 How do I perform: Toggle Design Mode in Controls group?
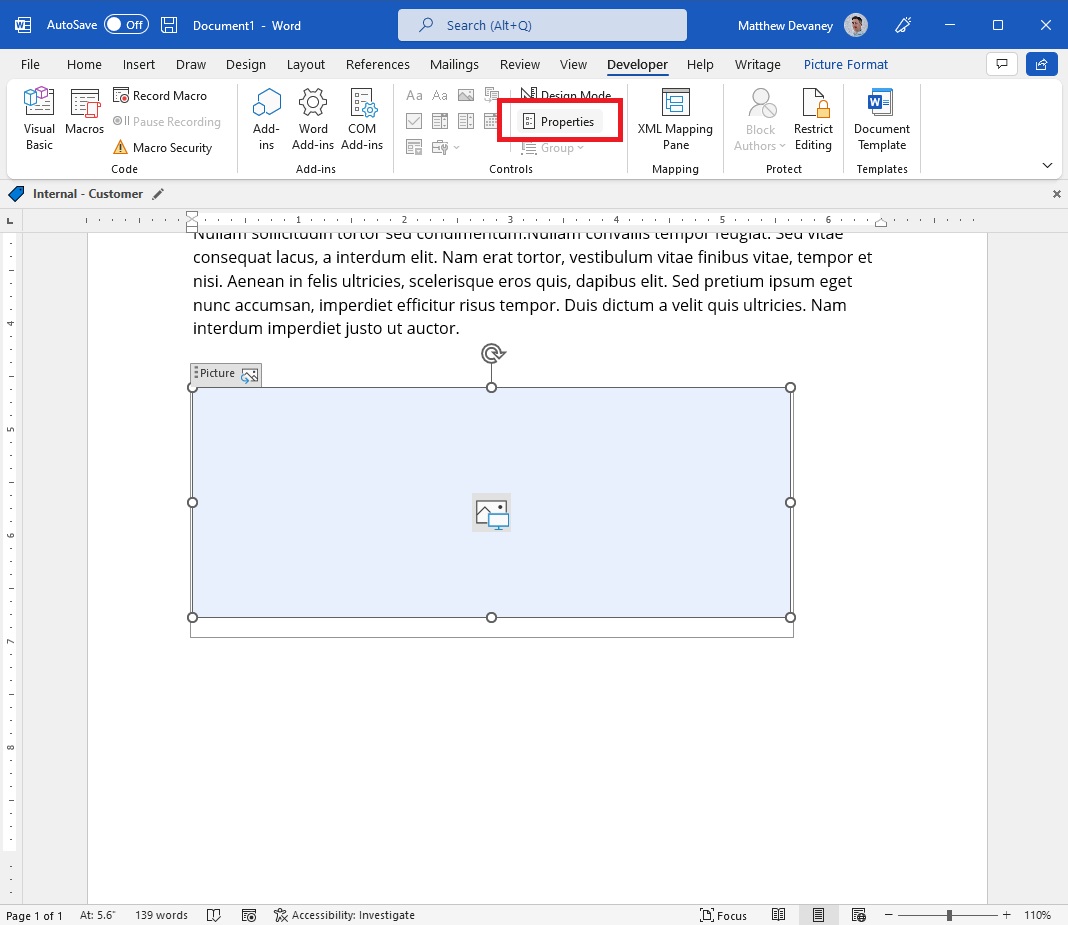(x=567, y=95)
